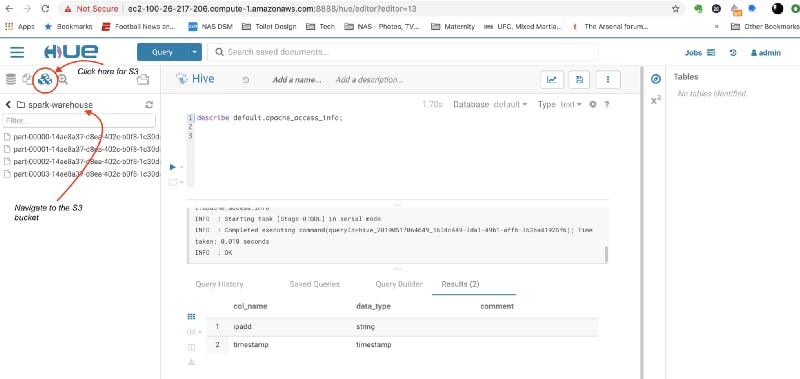Click the blue Query button
800x379 pixels.
pos(162,52)
